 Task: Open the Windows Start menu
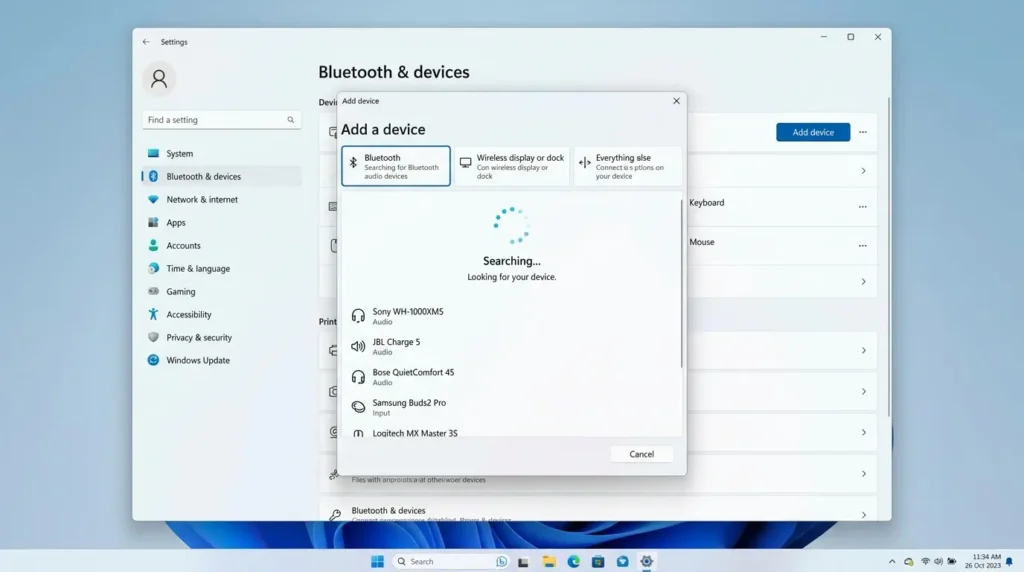click(x=377, y=562)
